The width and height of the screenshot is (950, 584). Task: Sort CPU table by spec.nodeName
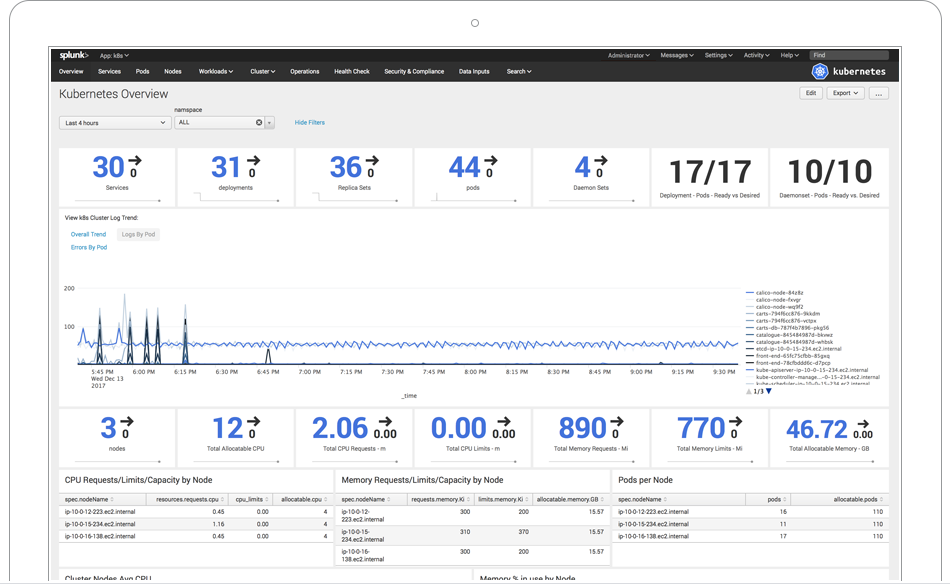(89, 500)
